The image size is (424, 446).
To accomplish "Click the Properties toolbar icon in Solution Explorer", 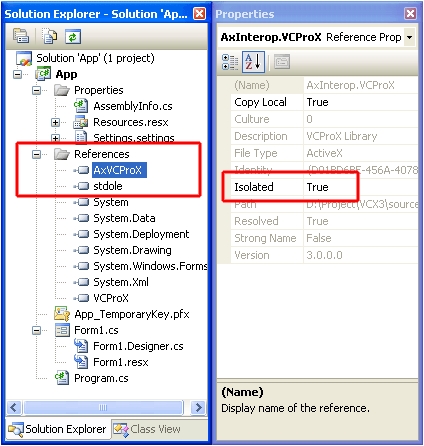I will 21,36.
